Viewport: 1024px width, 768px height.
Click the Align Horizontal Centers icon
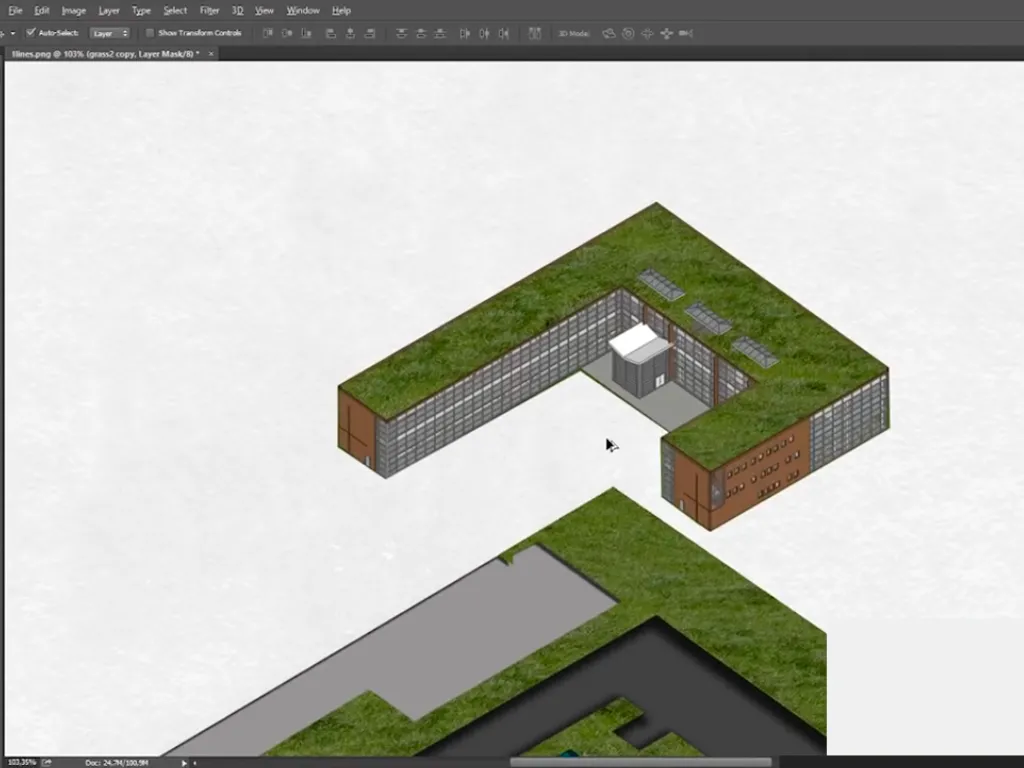coord(350,33)
